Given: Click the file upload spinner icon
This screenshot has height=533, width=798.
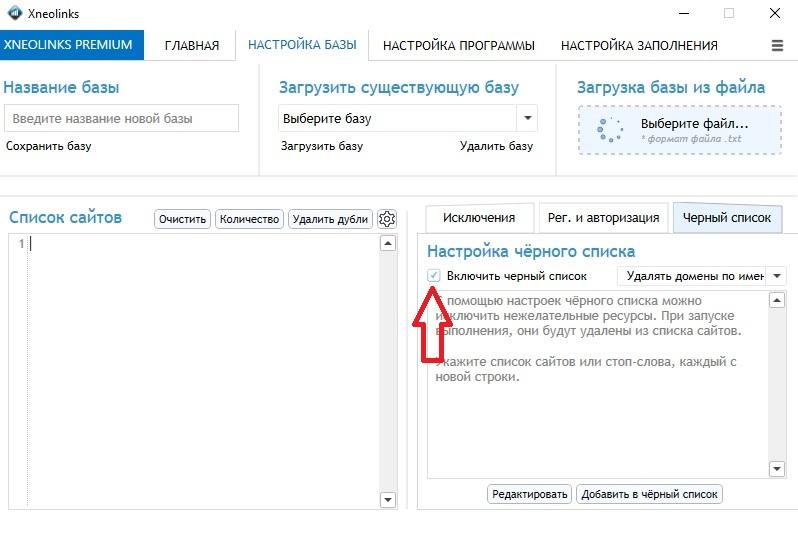Looking at the screenshot, I should click(x=609, y=130).
